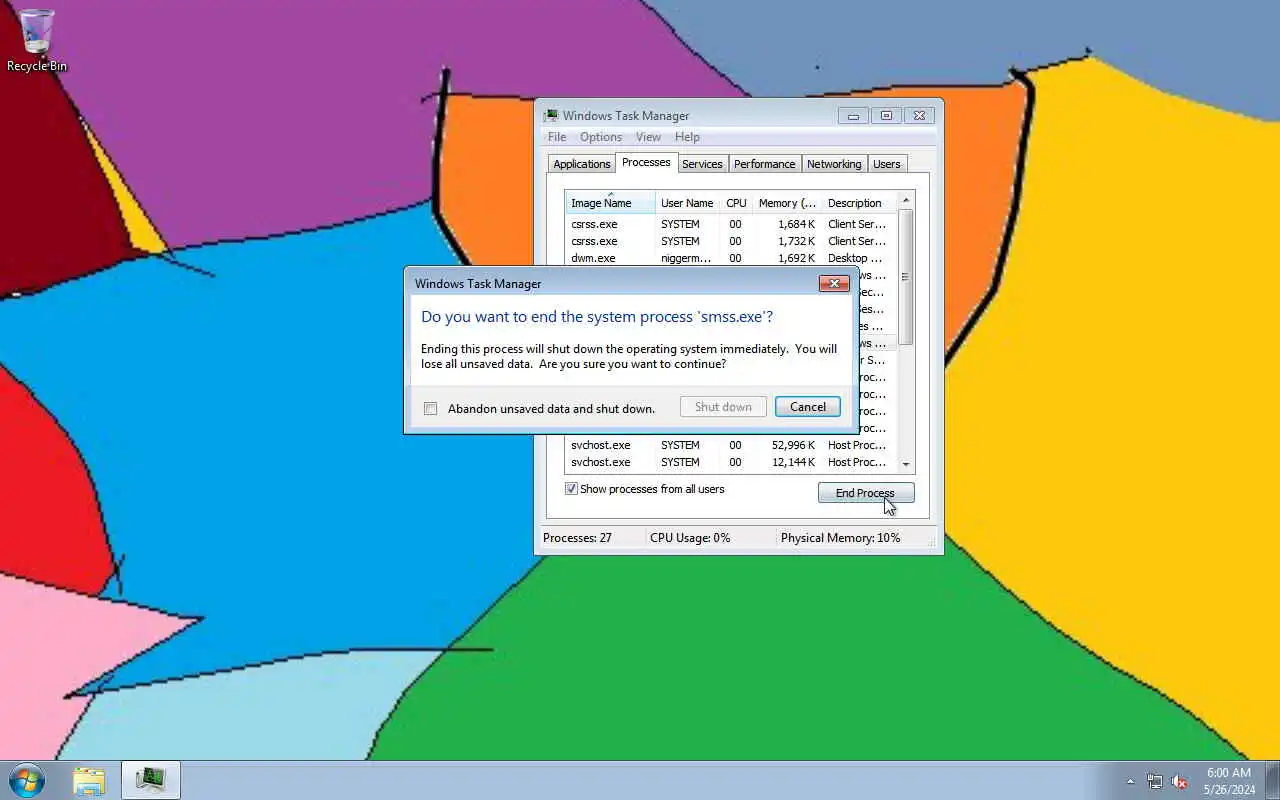Click the process list scroll down arrow
Viewport: 1280px width, 800px height.
point(906,464)
